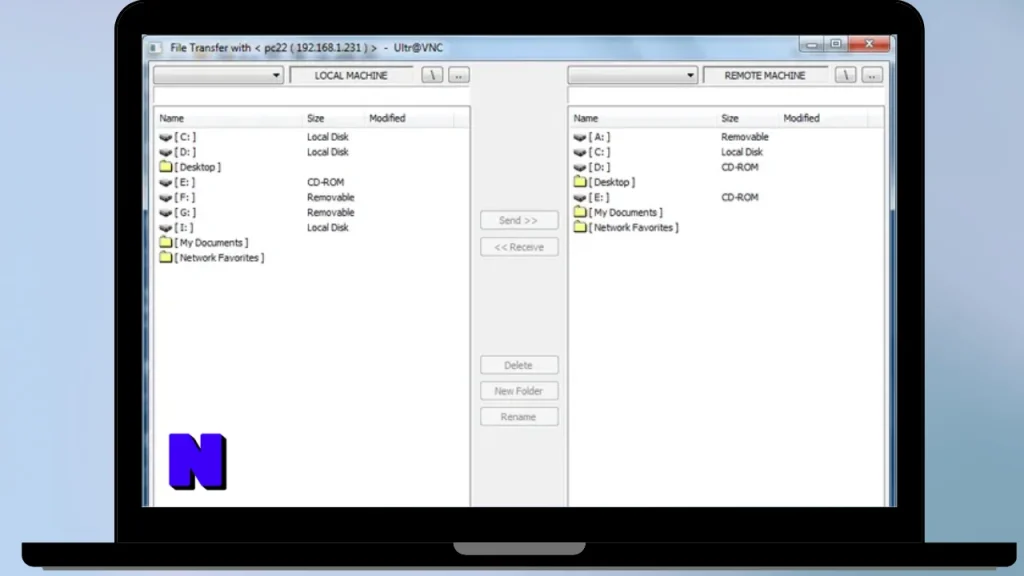Click the REMOTE MACHINE label
Image resolution: width=1024 pixels, height=576 pixels.
click(x=765, y=76)
